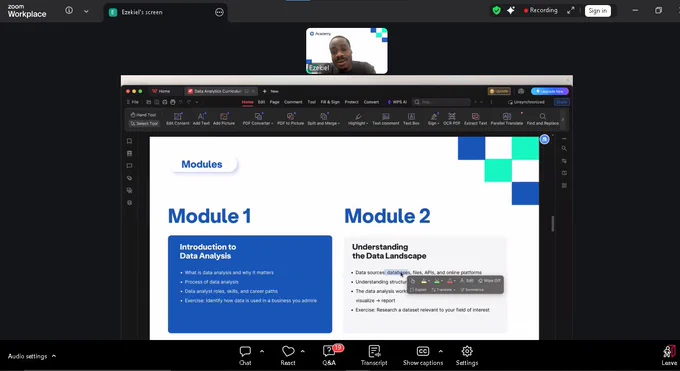Click the Upgrade Now button
The image size is (680, 371).
pos(549,91)
